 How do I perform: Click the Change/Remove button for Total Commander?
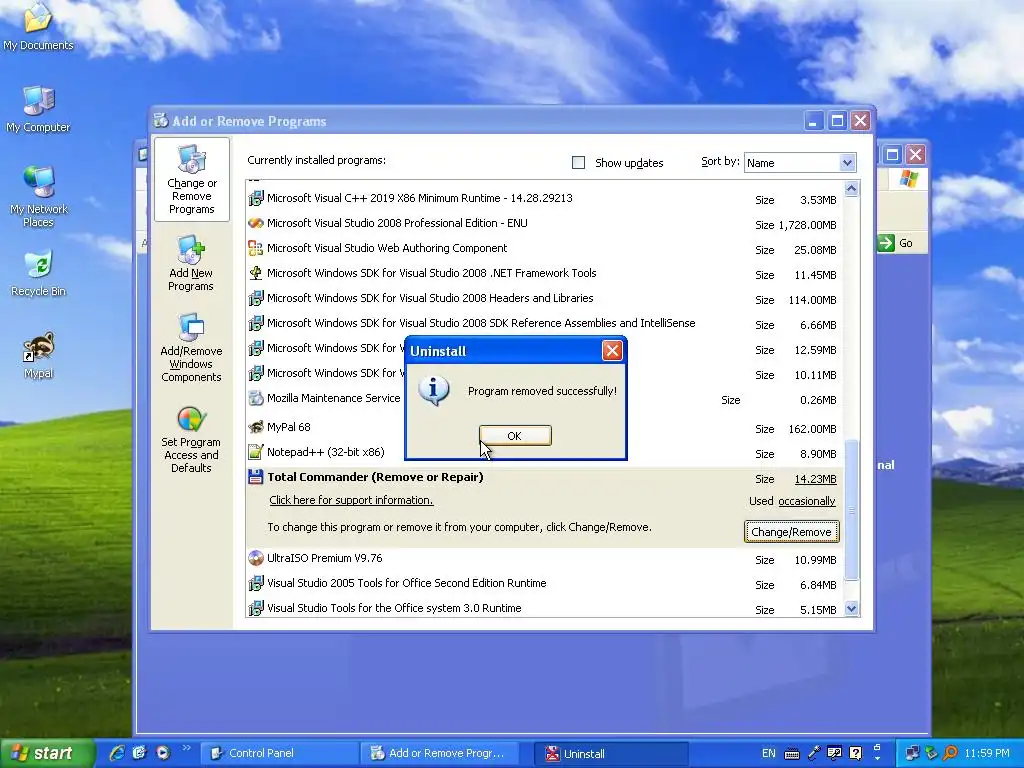[x=792, y=532]
